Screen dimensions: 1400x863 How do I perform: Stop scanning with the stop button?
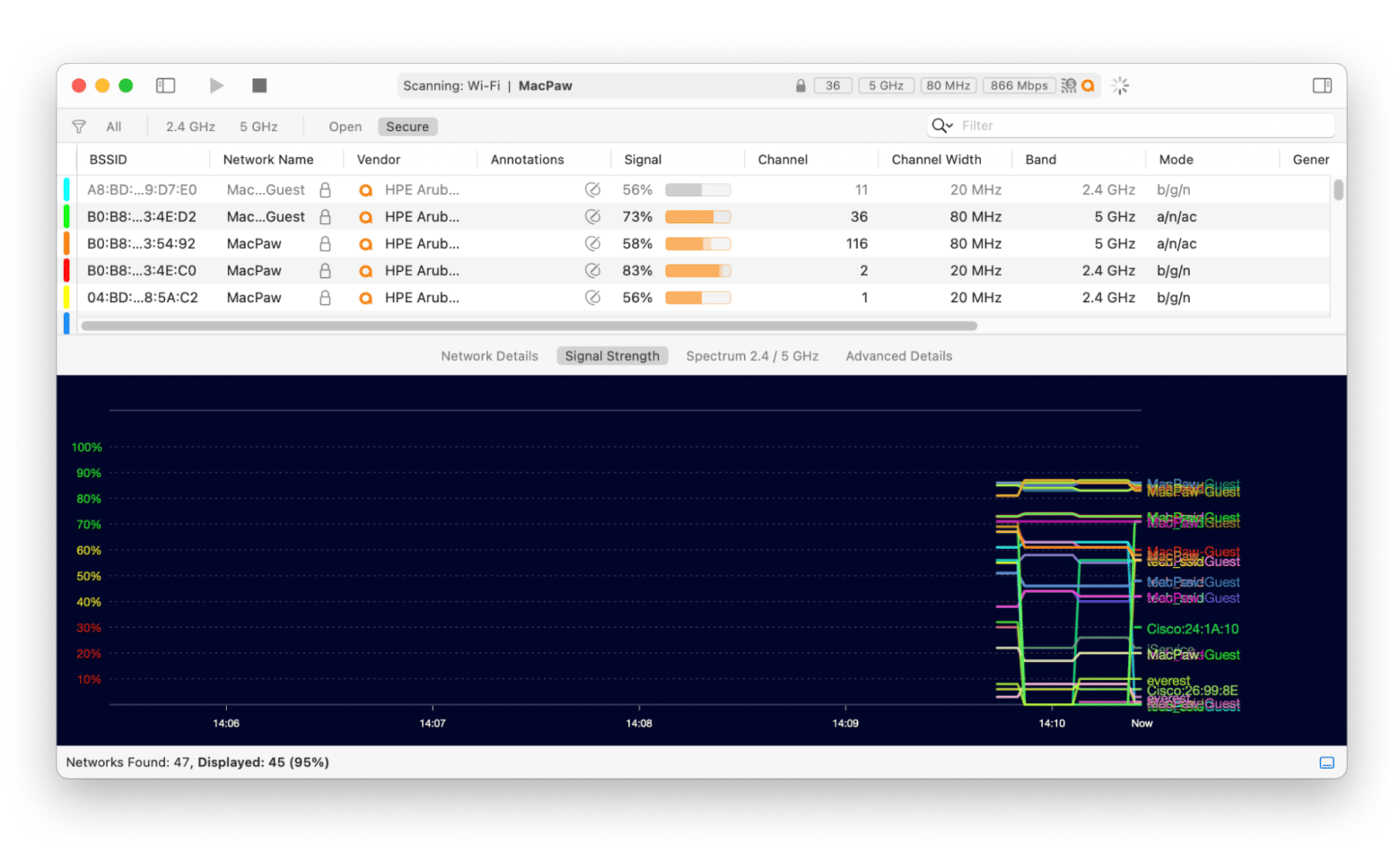click(259, 85)
